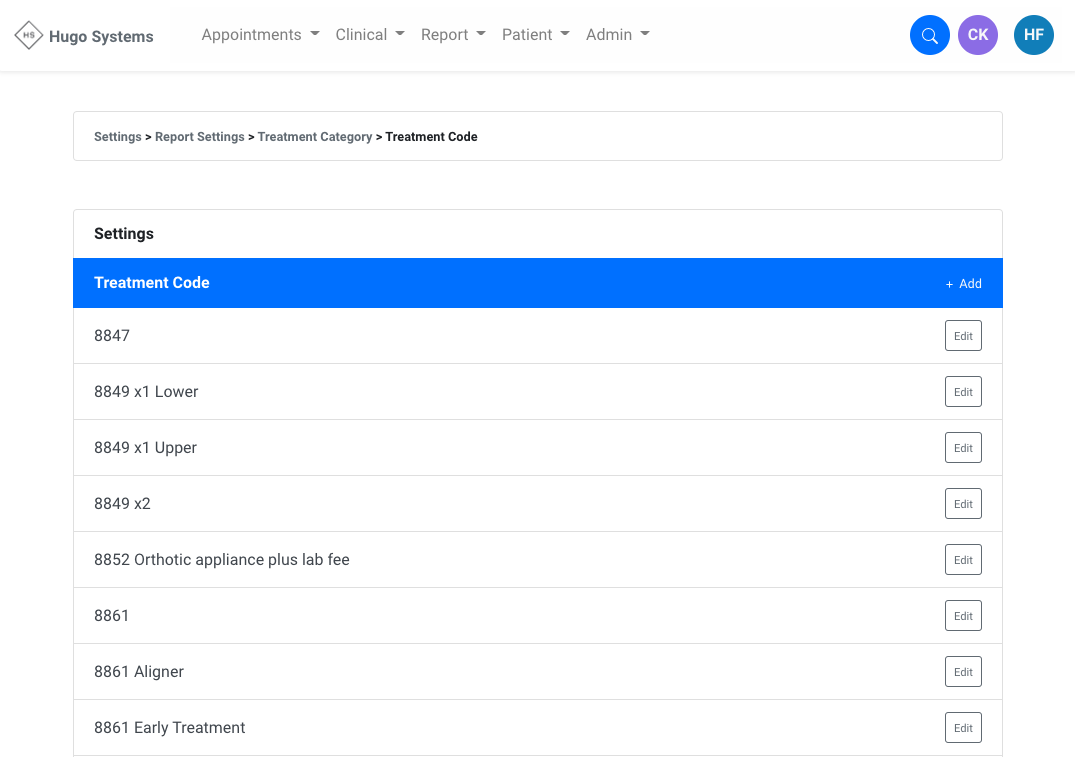Edit the 8849 x2 treatment code

[963, 504]
